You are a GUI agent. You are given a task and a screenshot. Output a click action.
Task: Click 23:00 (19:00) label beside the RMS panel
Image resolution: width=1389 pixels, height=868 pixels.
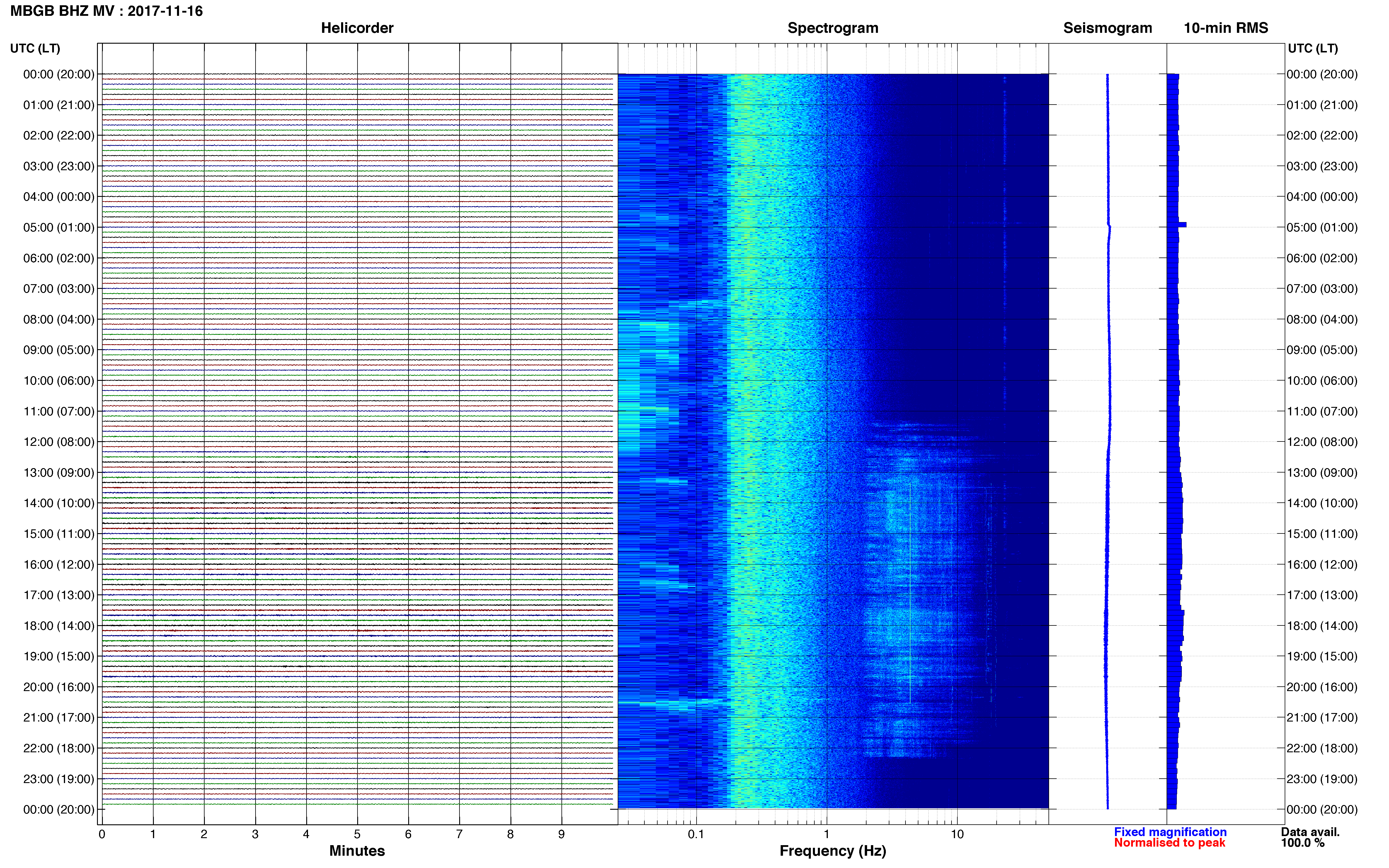tap(1322, 779)
